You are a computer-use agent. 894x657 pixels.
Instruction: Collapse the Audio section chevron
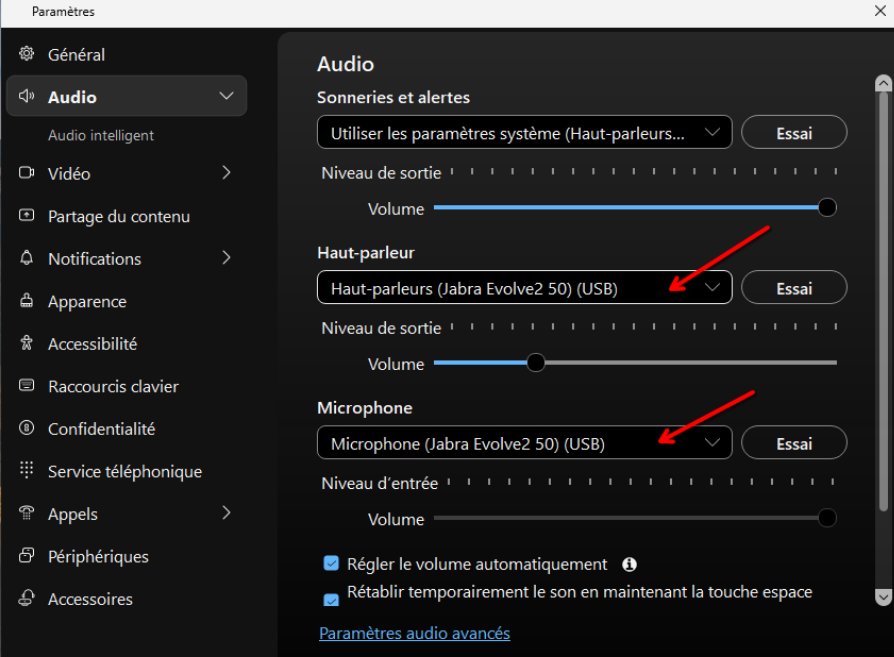tap(226, 96)
